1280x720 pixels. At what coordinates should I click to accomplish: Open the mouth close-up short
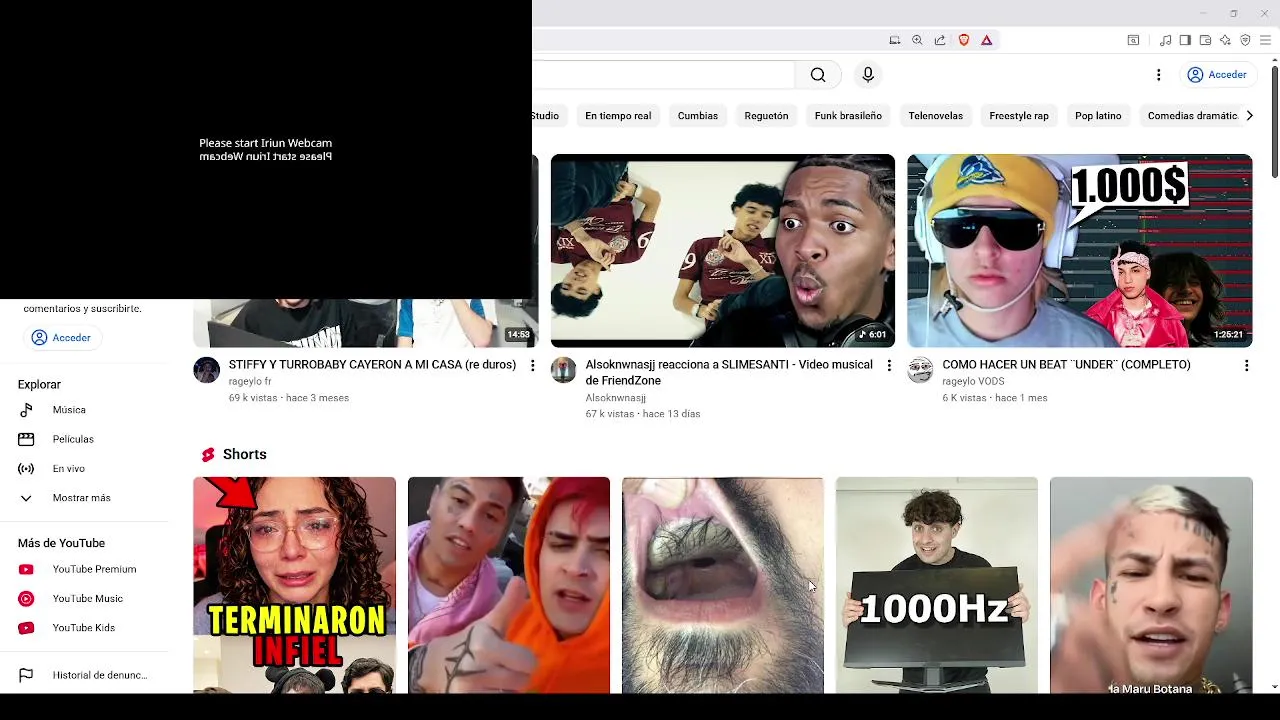tap(723, 585)
